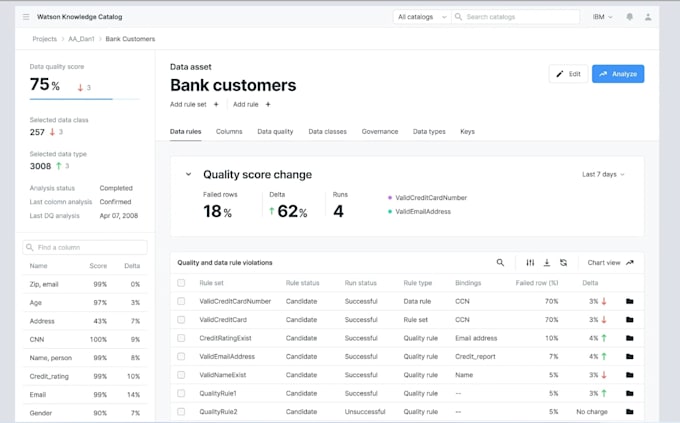The width and height of the screenshot is (680, 423).
Task: Click the Find a column search icon
Action: (x=29, y=247)
